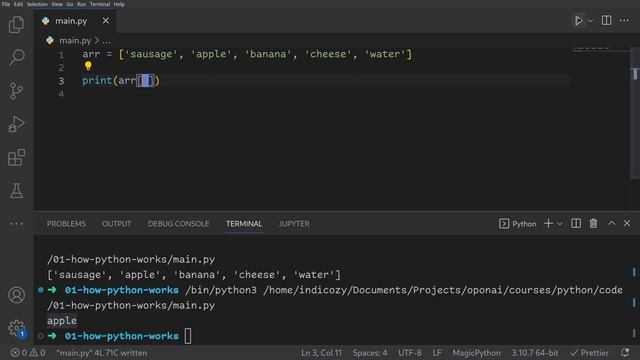
Task: Click the /bin/python3 command line in terminal
Action: (335, 290)
